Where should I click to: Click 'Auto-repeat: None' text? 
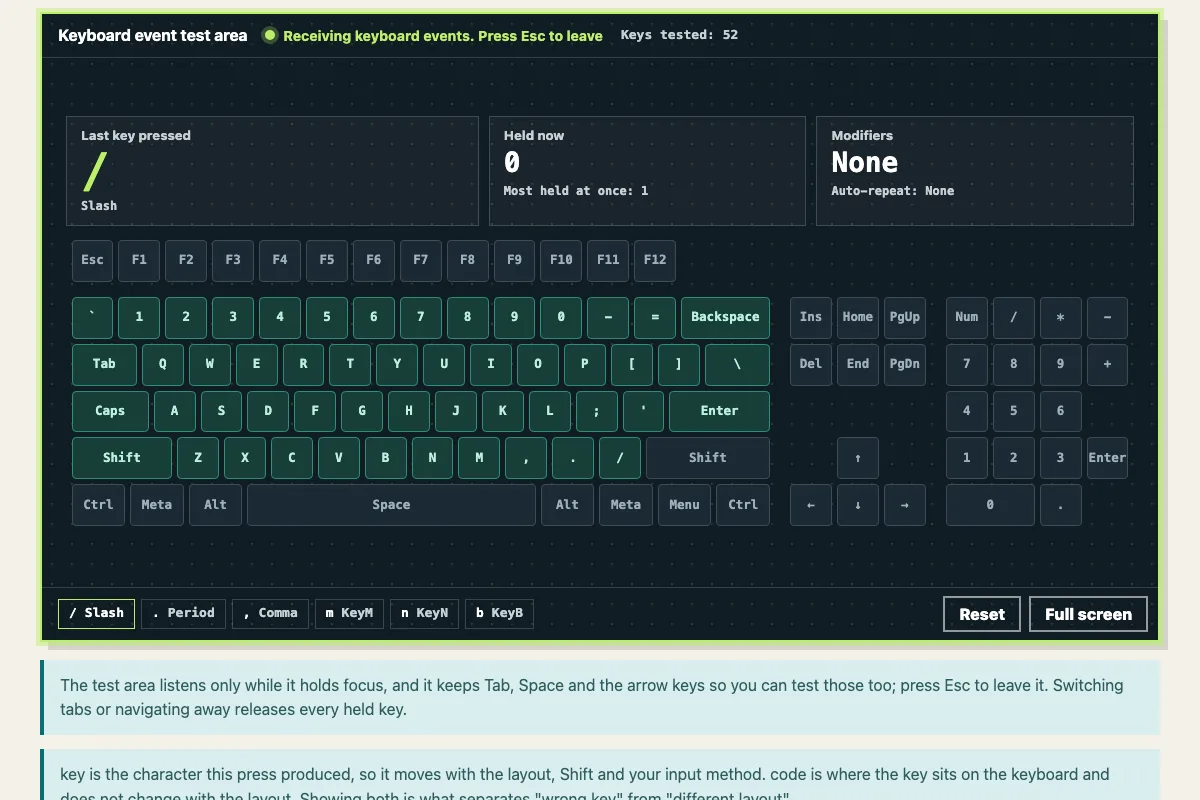(893, 191)
